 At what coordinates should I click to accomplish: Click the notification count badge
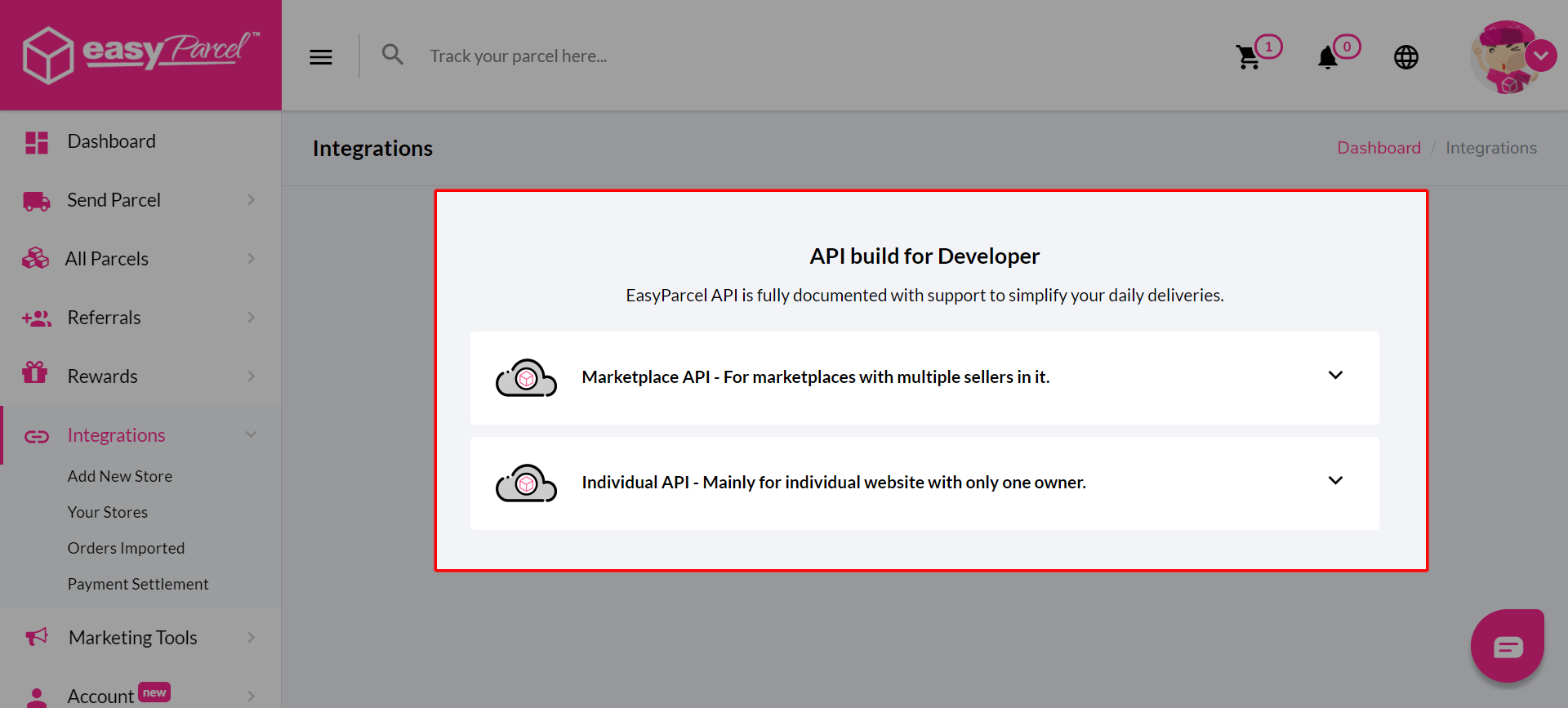pyautogui.click(x=1347, y=47)
